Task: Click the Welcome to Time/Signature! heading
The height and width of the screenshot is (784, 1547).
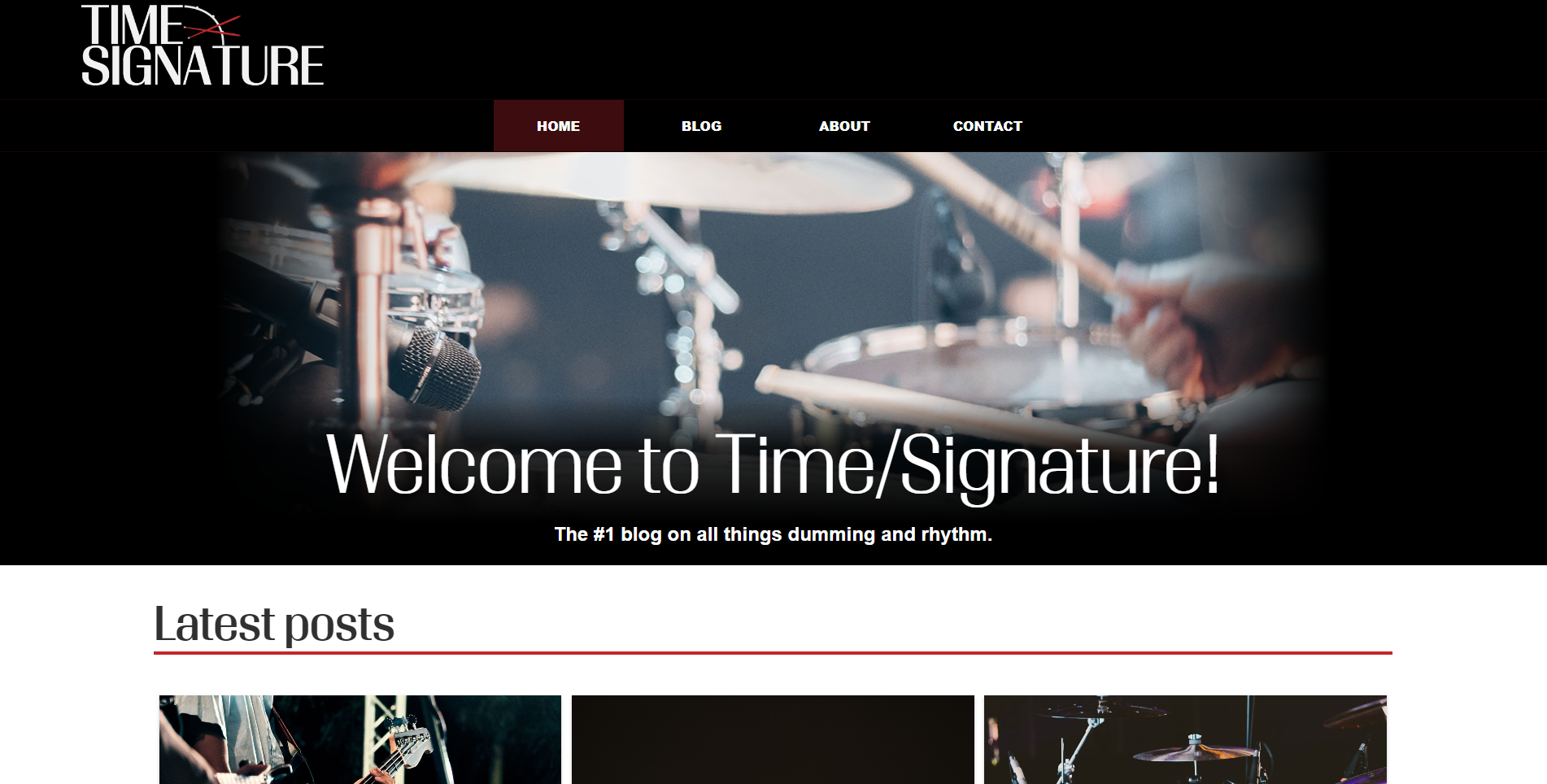Action: 773,464
